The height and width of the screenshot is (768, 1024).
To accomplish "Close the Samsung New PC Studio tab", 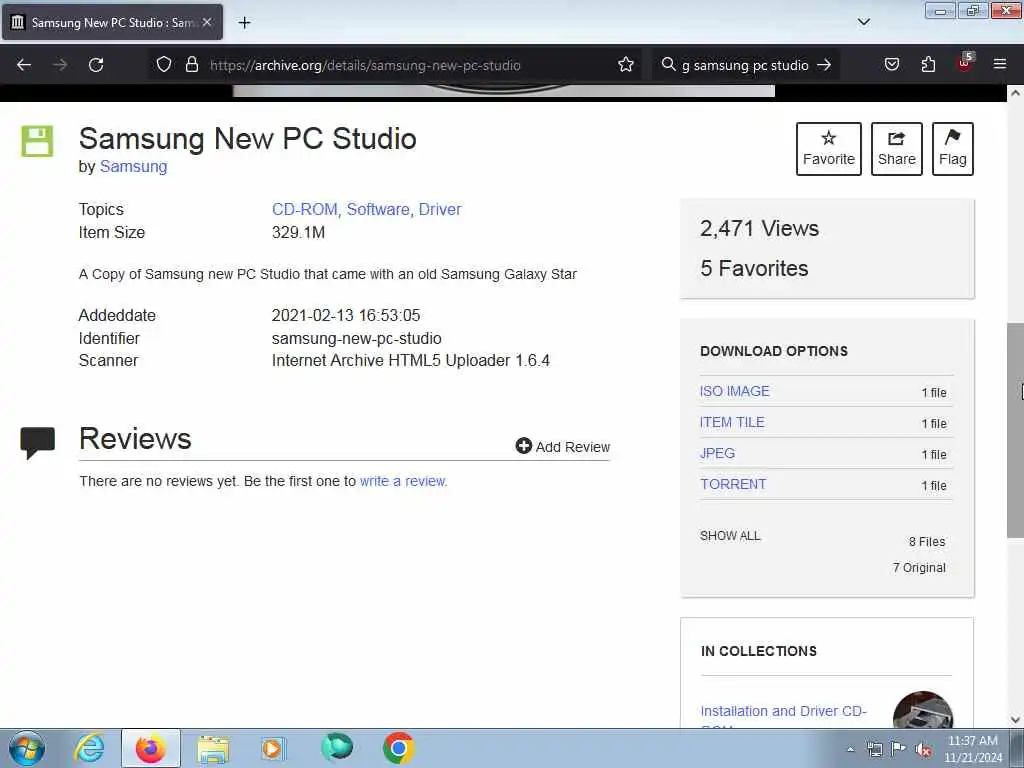I will click(207, 22).
